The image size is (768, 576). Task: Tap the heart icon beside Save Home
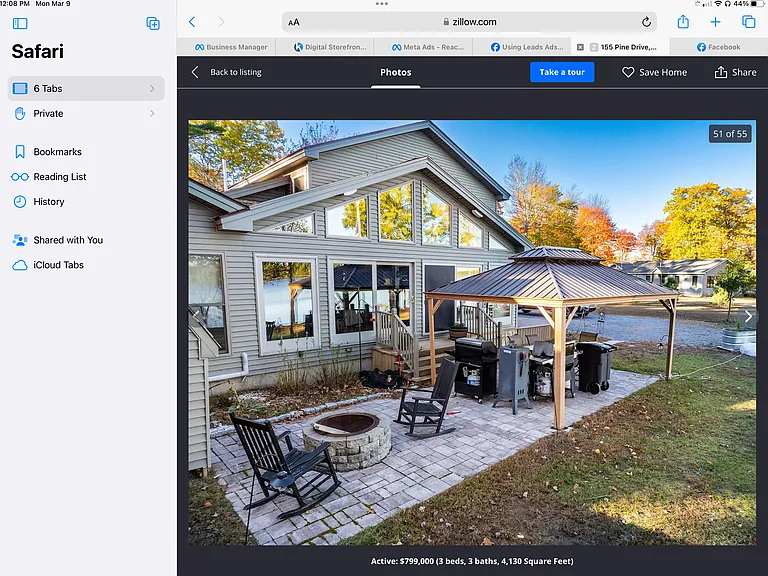pyautogui.click(x=628, y=72)
